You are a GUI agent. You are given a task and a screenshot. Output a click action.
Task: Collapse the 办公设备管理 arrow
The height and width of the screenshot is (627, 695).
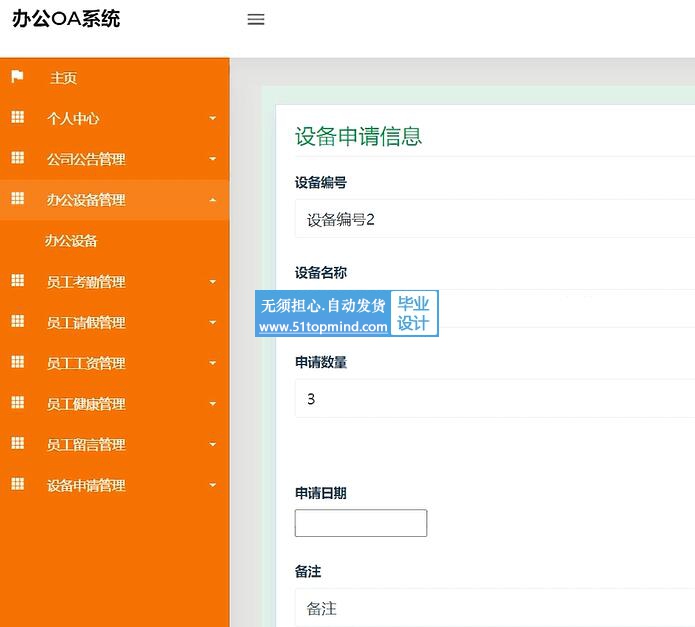point(213,200)
